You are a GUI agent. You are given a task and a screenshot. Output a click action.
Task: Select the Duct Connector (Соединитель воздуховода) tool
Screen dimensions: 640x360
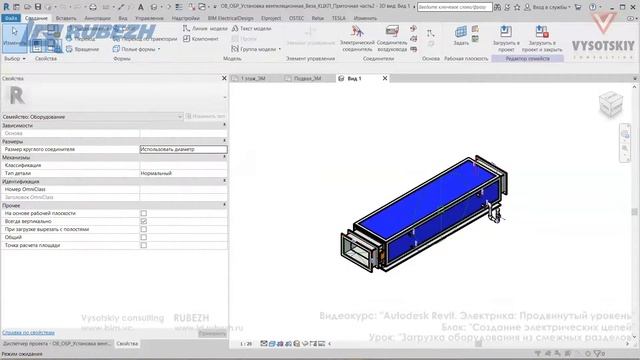click(x=392, y=38)
